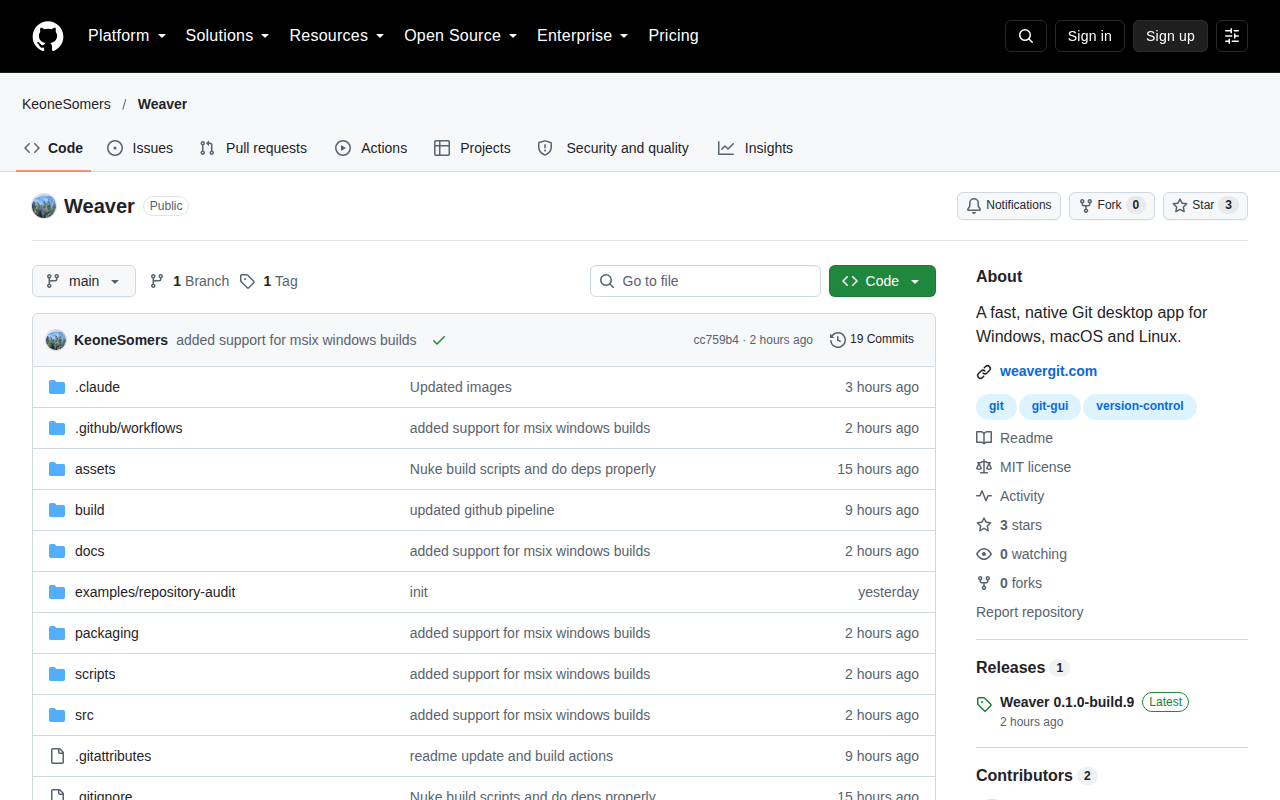Open the search magnifier icon in header
Screen dimensions: 1280x800
(1026, 36)
